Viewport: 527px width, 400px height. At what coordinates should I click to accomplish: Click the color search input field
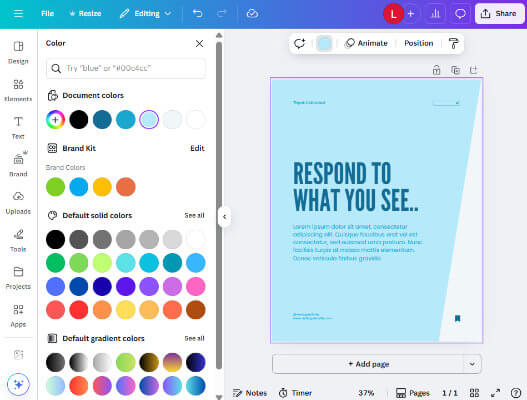pyautogui.click(x=126, y=68)
